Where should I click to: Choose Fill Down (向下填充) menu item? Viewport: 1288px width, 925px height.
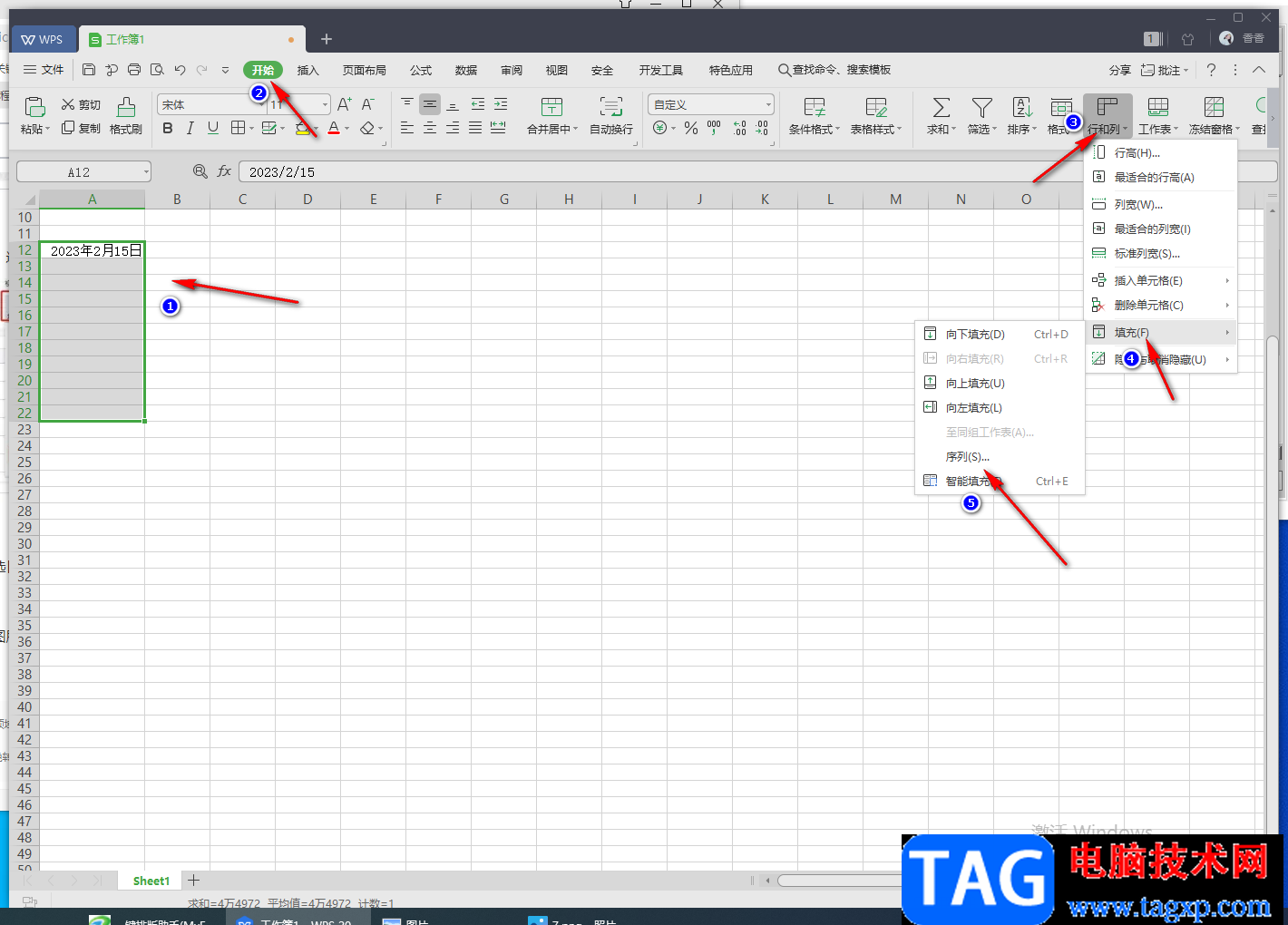(1000, 335)
